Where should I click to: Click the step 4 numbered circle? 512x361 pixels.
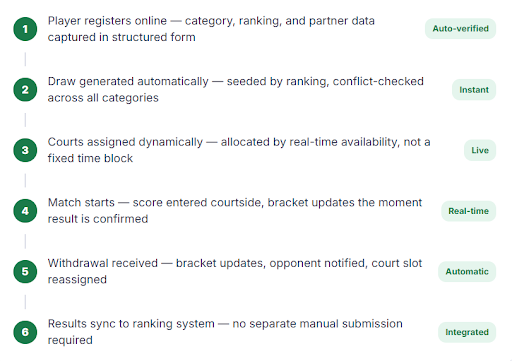(x=25, y=211)
